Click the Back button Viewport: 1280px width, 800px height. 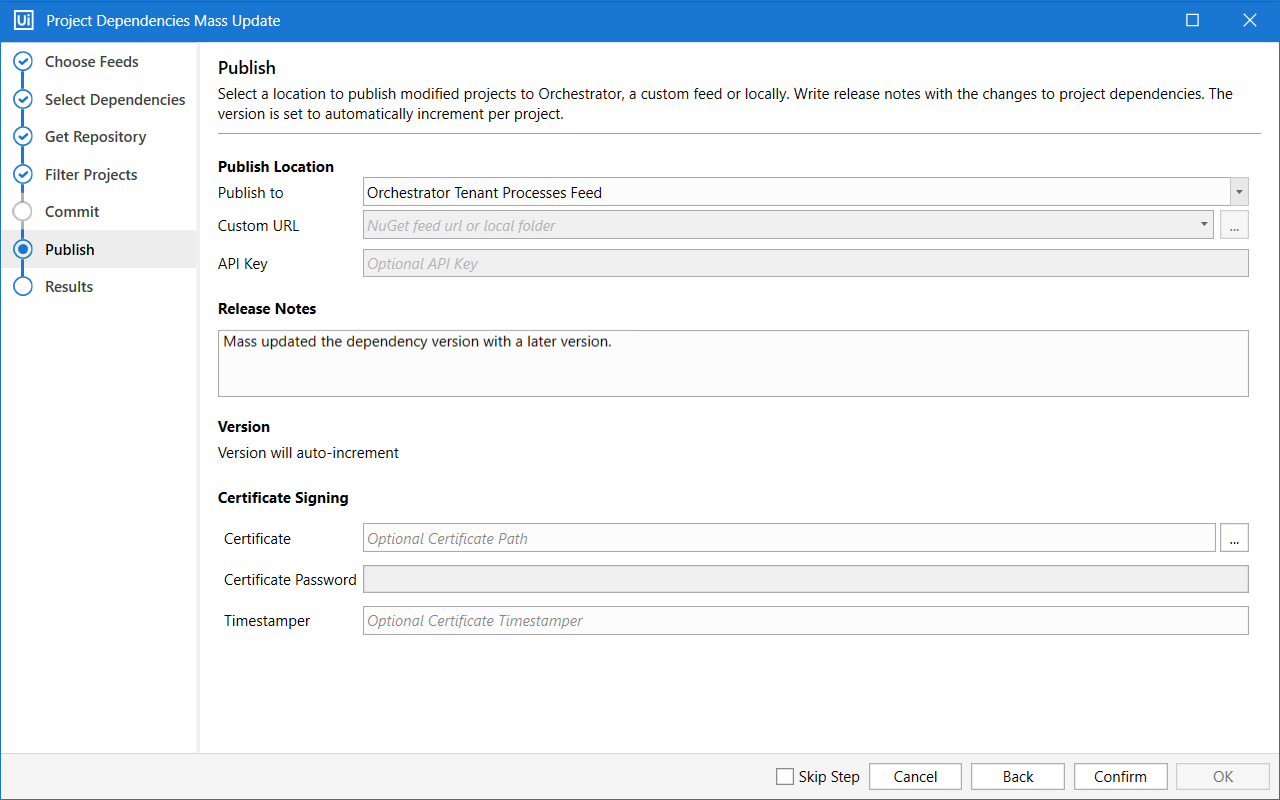[1018, 777]
